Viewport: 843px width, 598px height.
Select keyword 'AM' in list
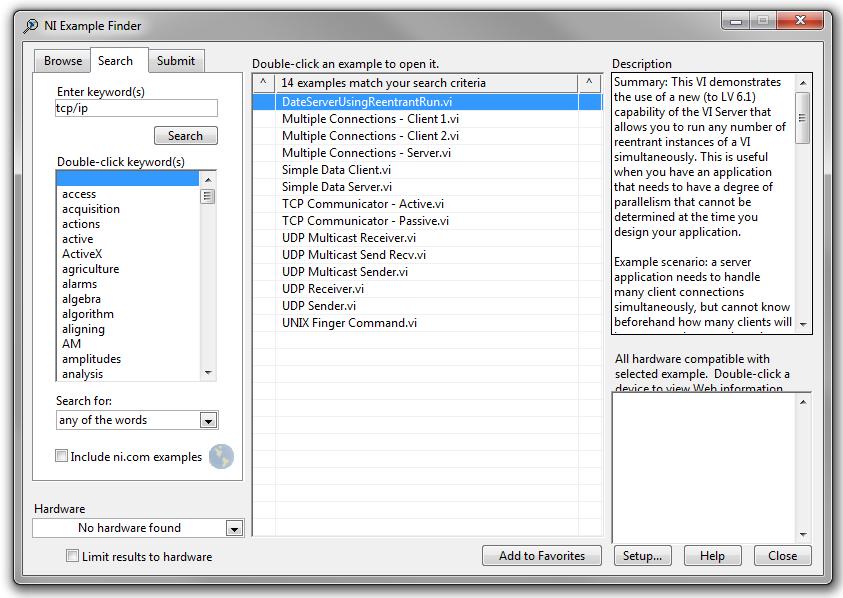coord(128,344)
